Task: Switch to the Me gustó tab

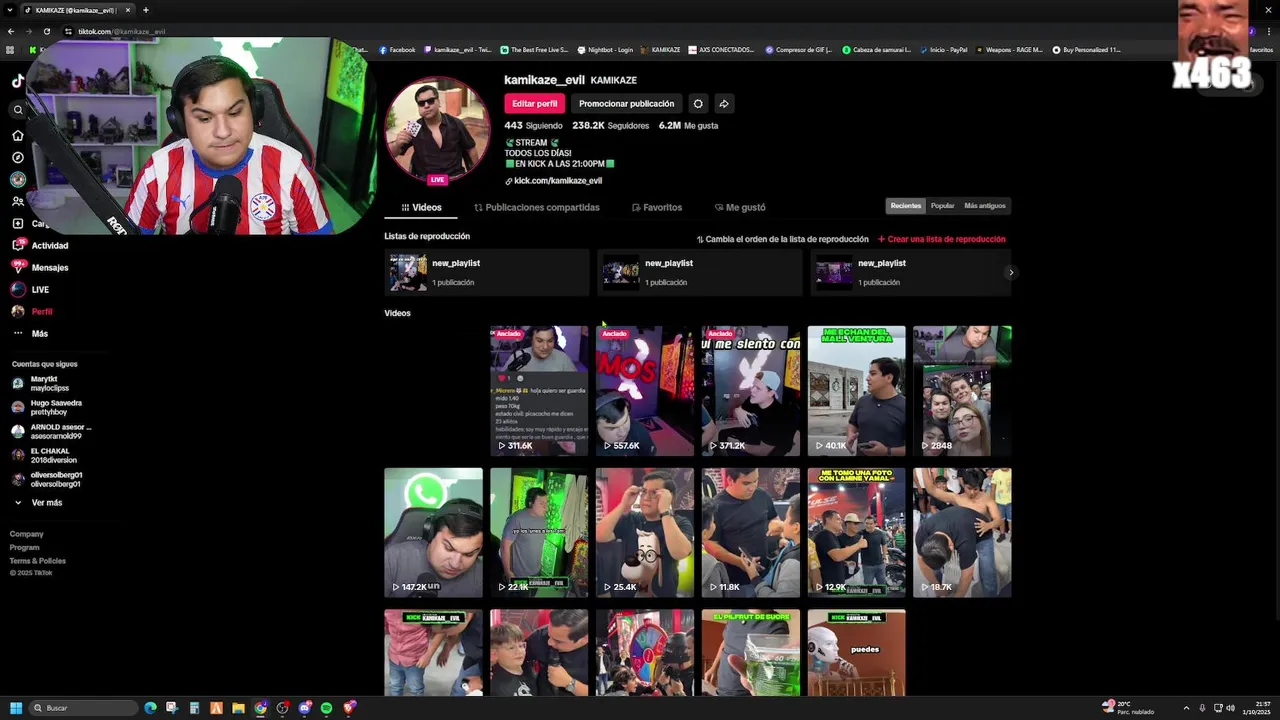Action: click(740, 207)
